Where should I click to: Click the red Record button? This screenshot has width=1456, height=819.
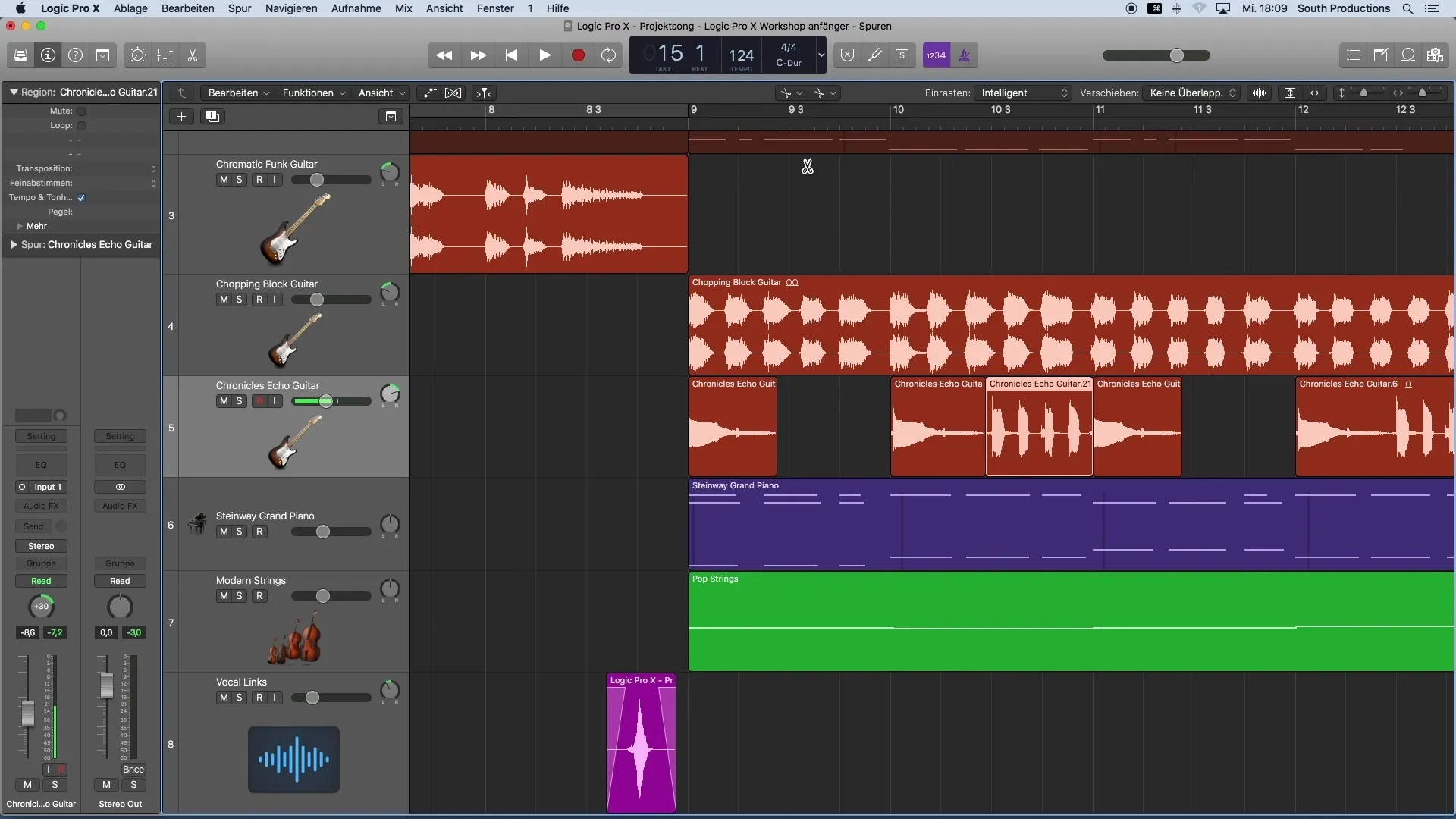(x=578, y=55)
